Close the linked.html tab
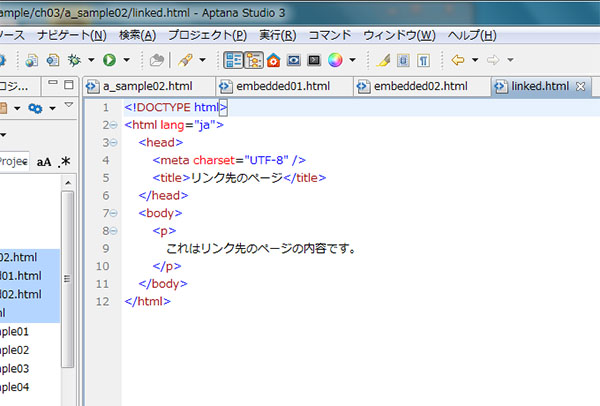The width and height of the screenshot is (600, 406). pyautogui.click(x=580, y=87)
